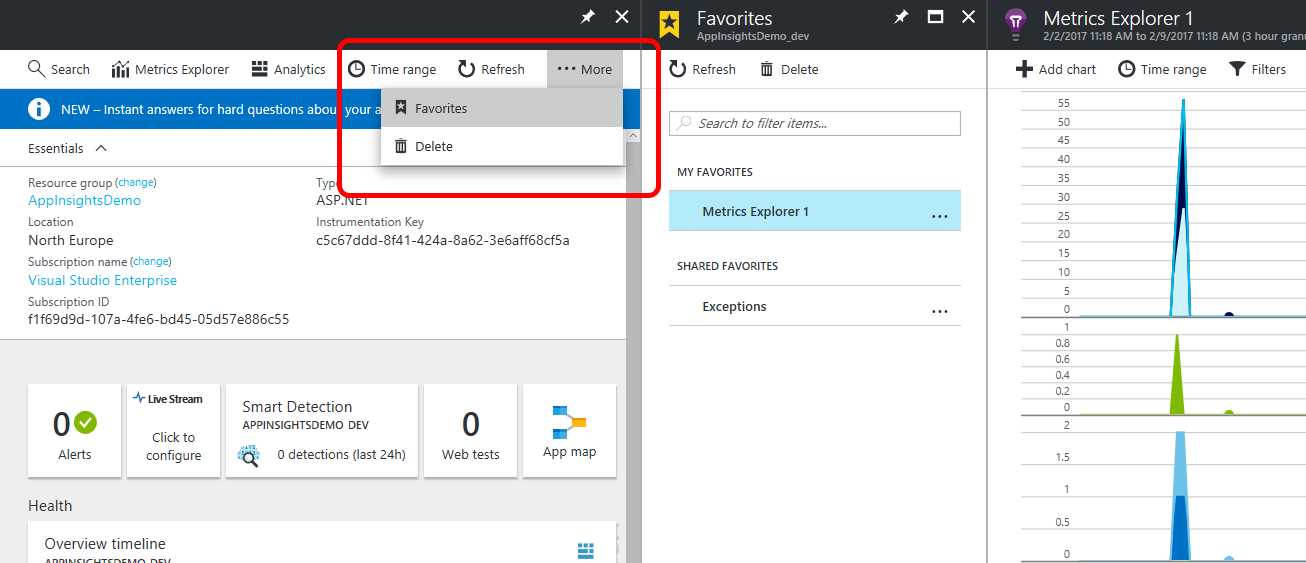Open Time range in Metrics Explorer 1
This screenshot has width=1306, height=563.
(1162, 69)
